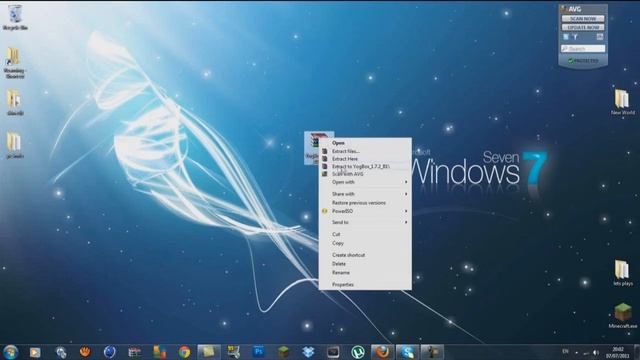Choose Create shortcut
Viewport: 640px width, 360px height.
click(x=365, y=255)
